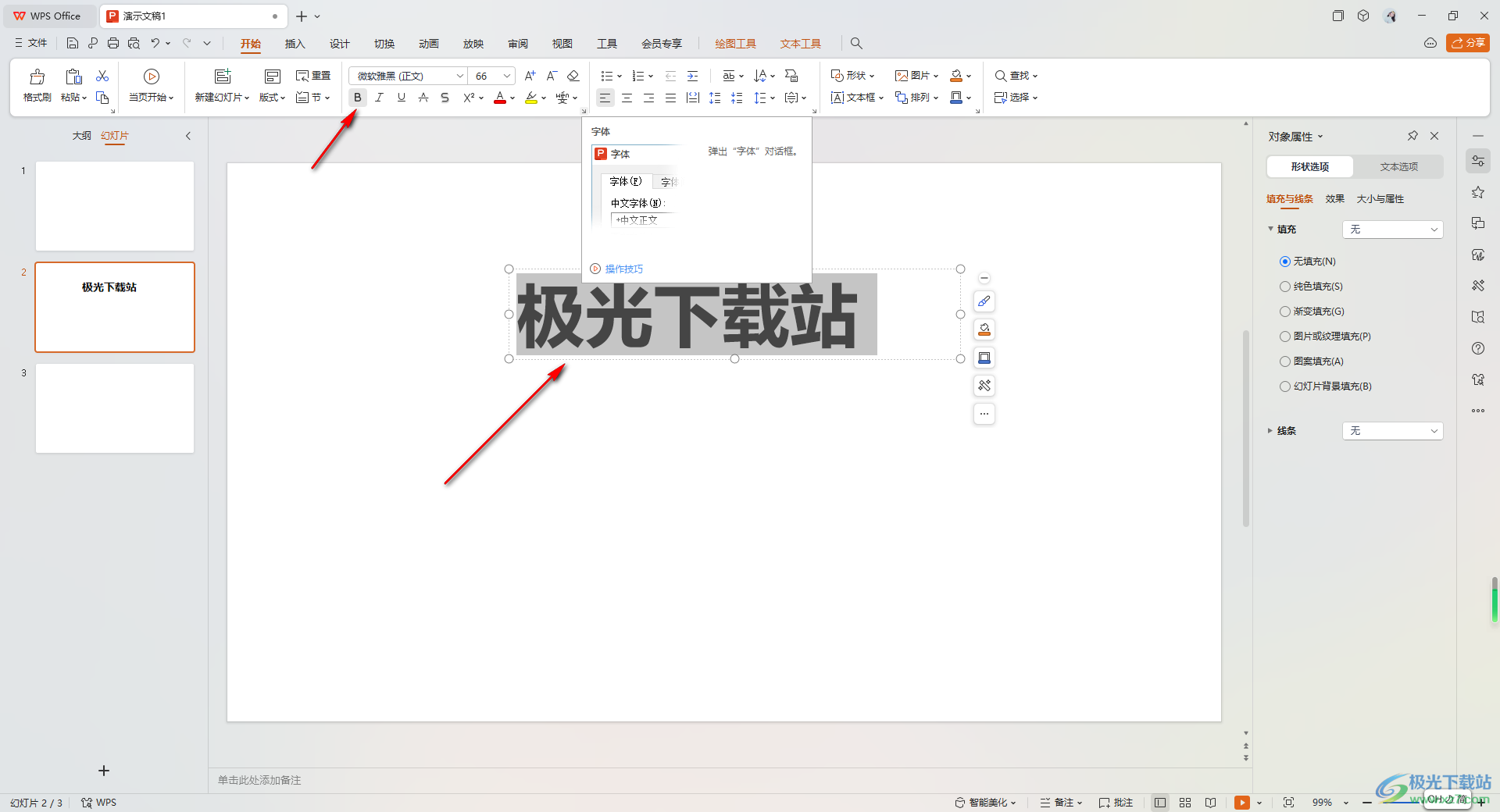Screen dimensions: 1500x812
Task: Apply Underline to selected text
Action: click(401, 98)
